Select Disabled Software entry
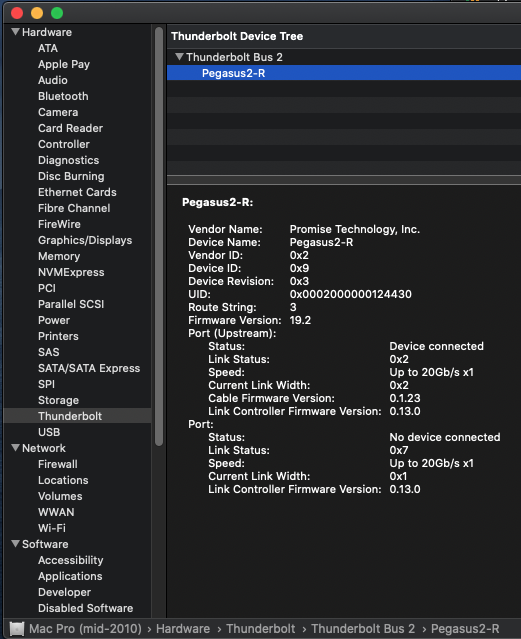The width and height of the screenshot is (521, 639). pyautogui.click(x=86, y=608)
